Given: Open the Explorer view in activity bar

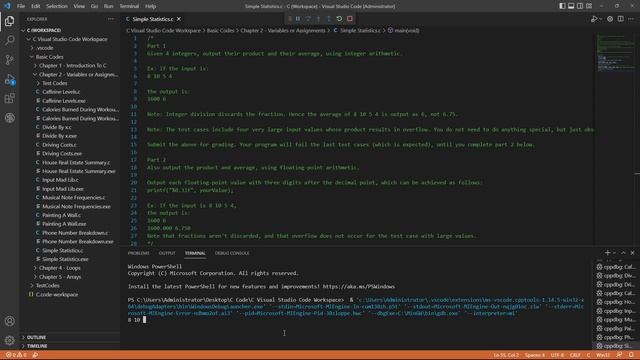Looking at the screenshot, I should [x=9, y=21].
